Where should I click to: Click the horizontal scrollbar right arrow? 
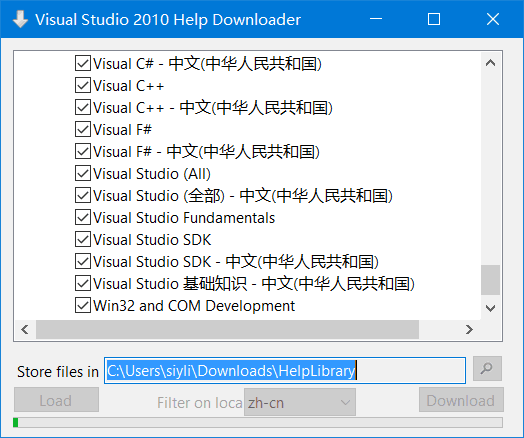click(x=469, y=330)
